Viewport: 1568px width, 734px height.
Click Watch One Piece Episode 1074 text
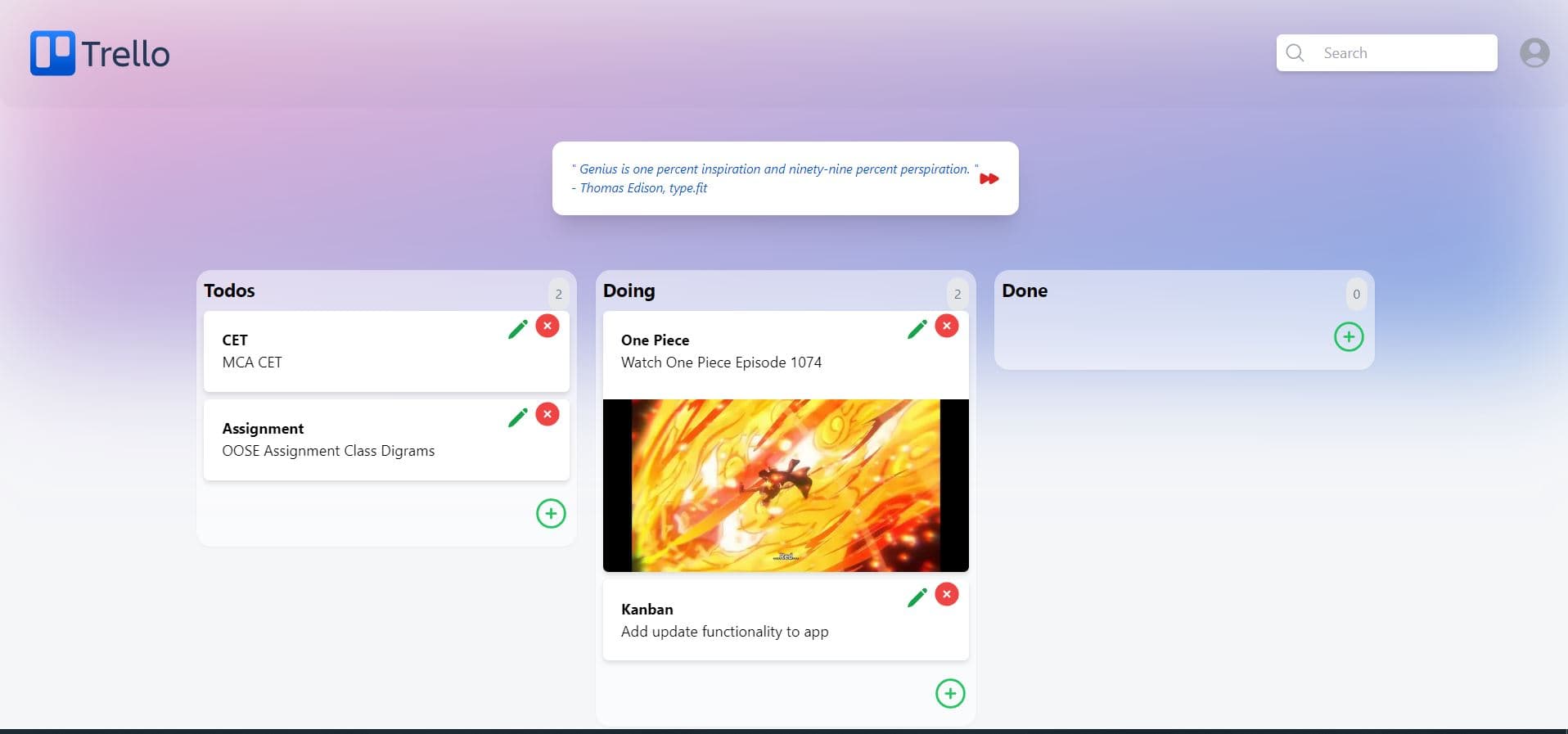pyautogui.click(x=721, y=362)
